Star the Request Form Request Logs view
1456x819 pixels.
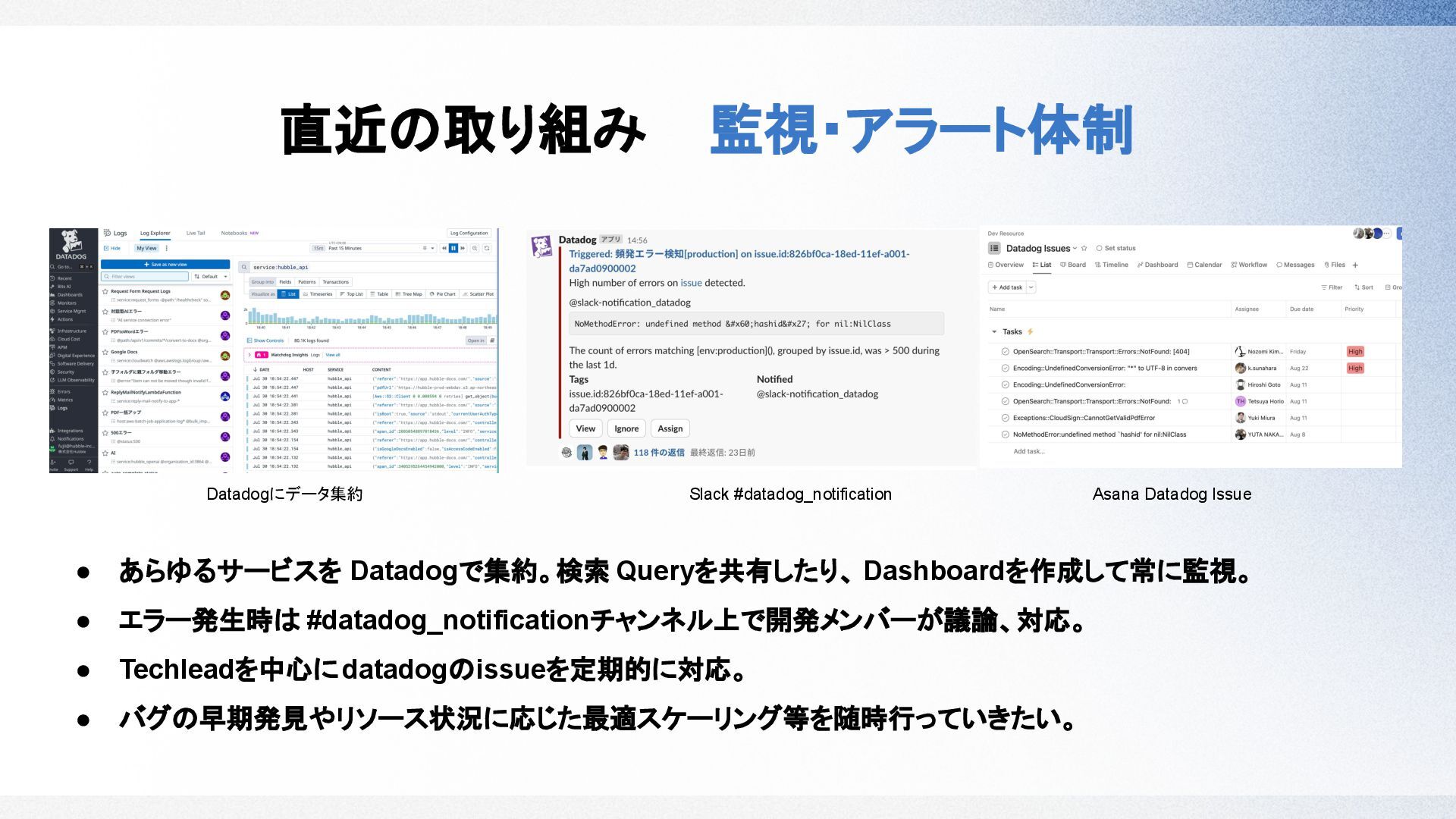point(105,291)
